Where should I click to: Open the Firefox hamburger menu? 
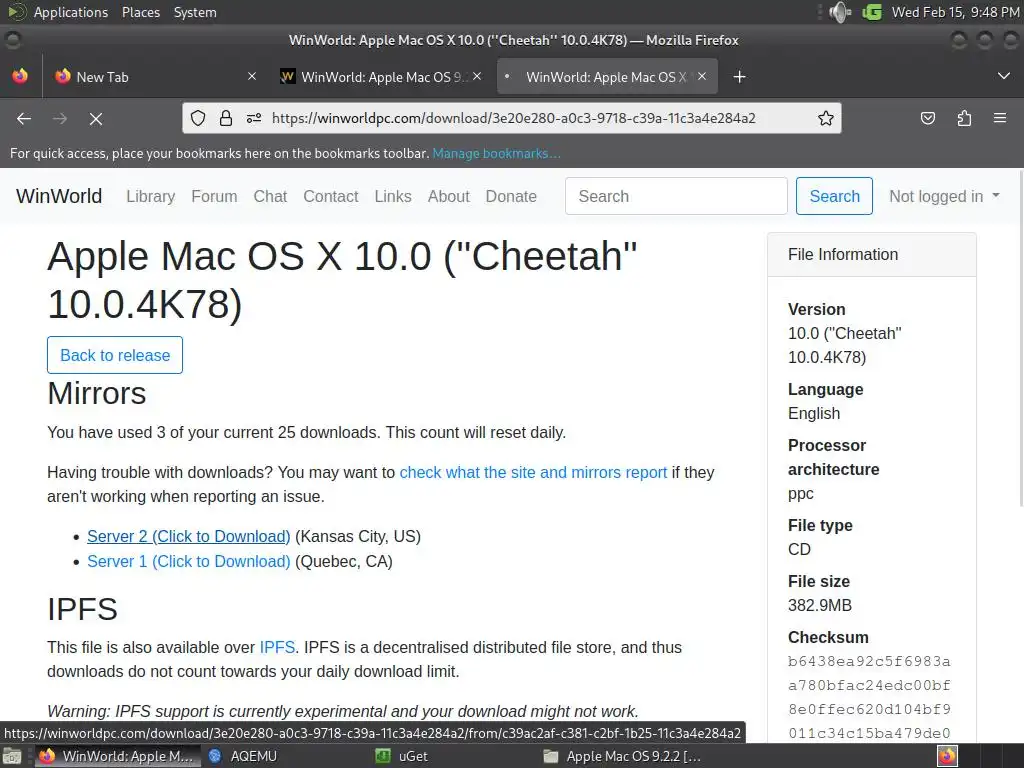coord(1000,118)
